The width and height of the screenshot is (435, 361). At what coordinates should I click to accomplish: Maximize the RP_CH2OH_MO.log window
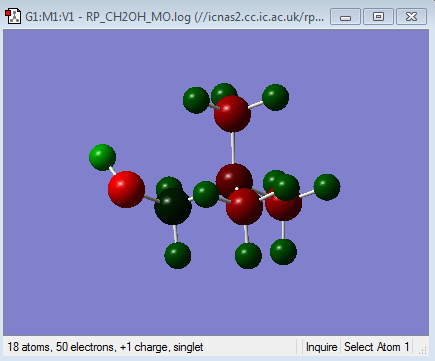[x=378, y=17]
